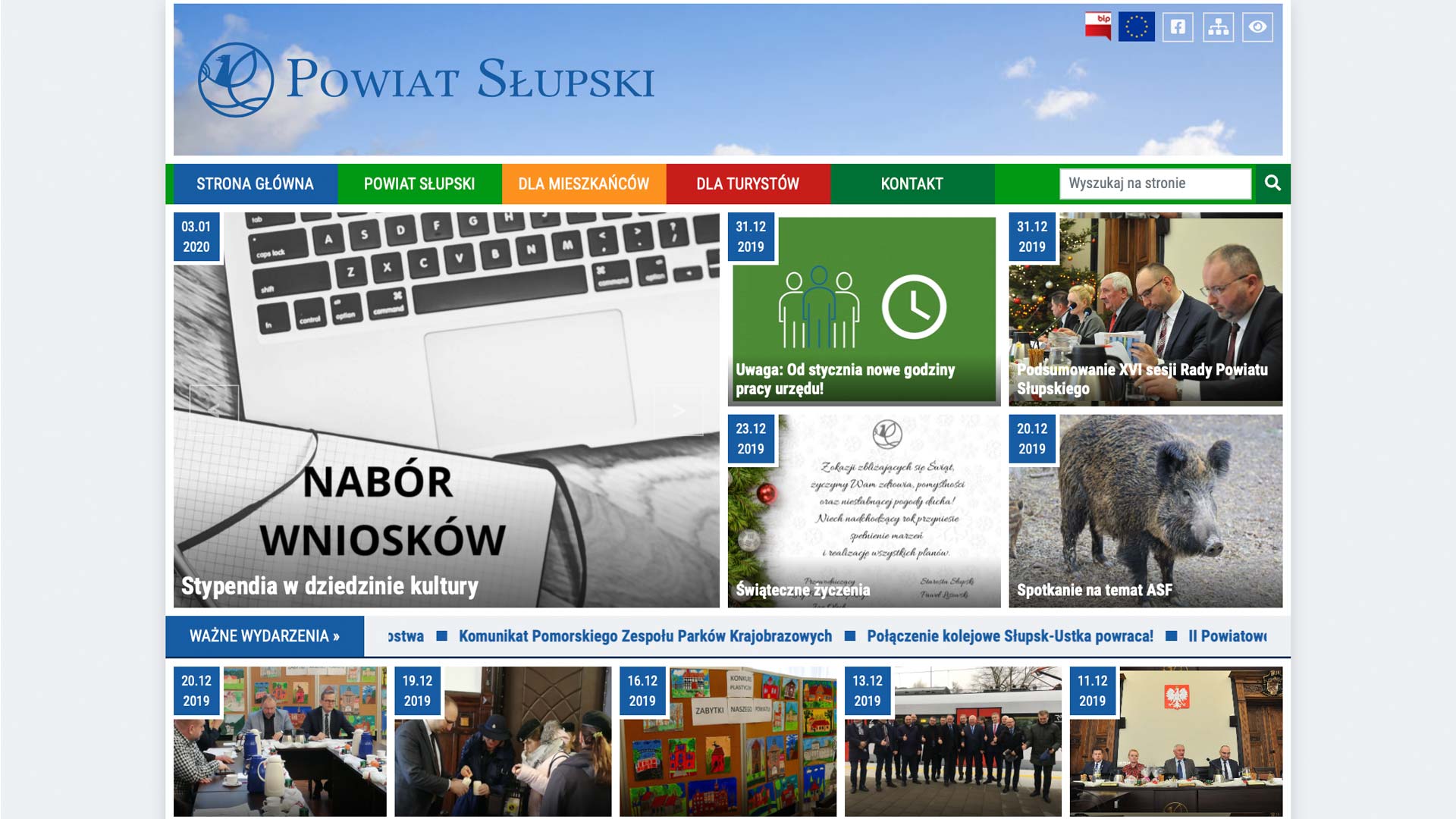The image size is (1456, 819).
Task: Show previous slide in news slider
Action: (x=214, y=410)
